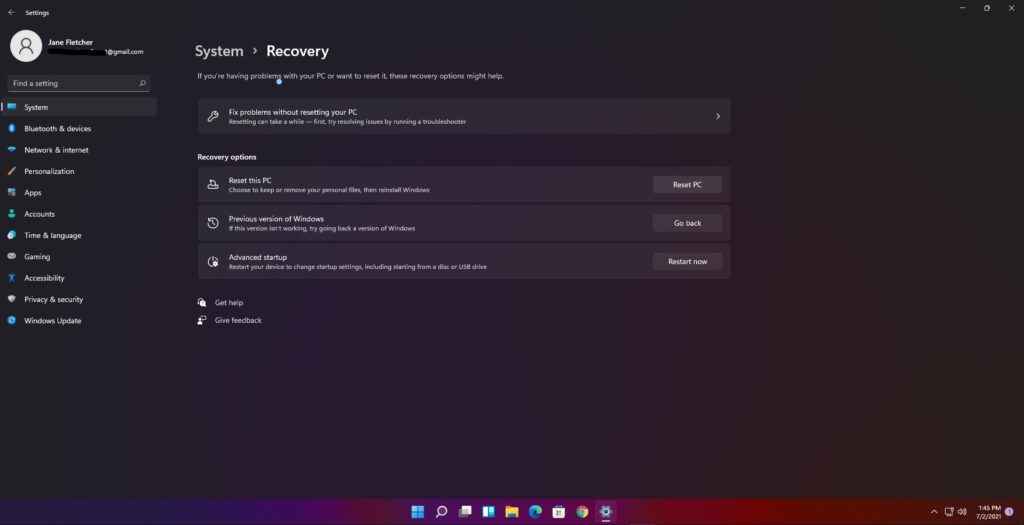Image resolution: width=1024 pixels, height=525 pixels.
Task: Click the Reset this PC icon
Action: click(213, 185)
